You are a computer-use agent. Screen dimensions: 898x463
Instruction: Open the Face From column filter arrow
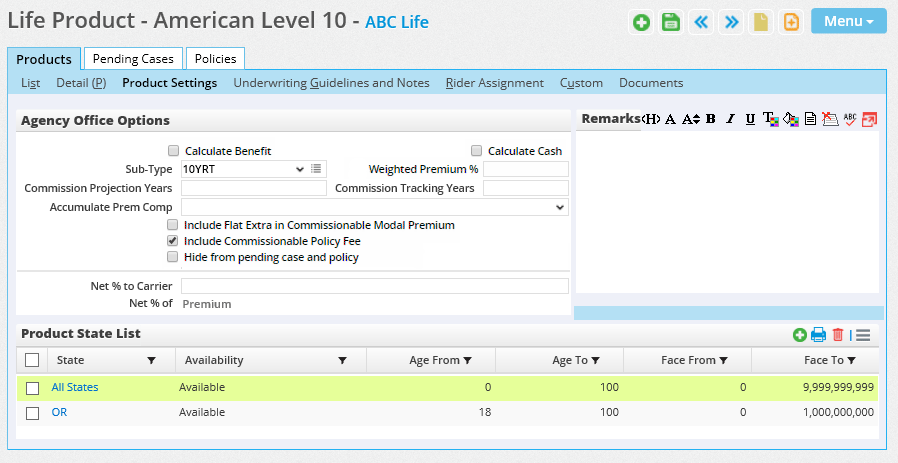click(723, 360)
